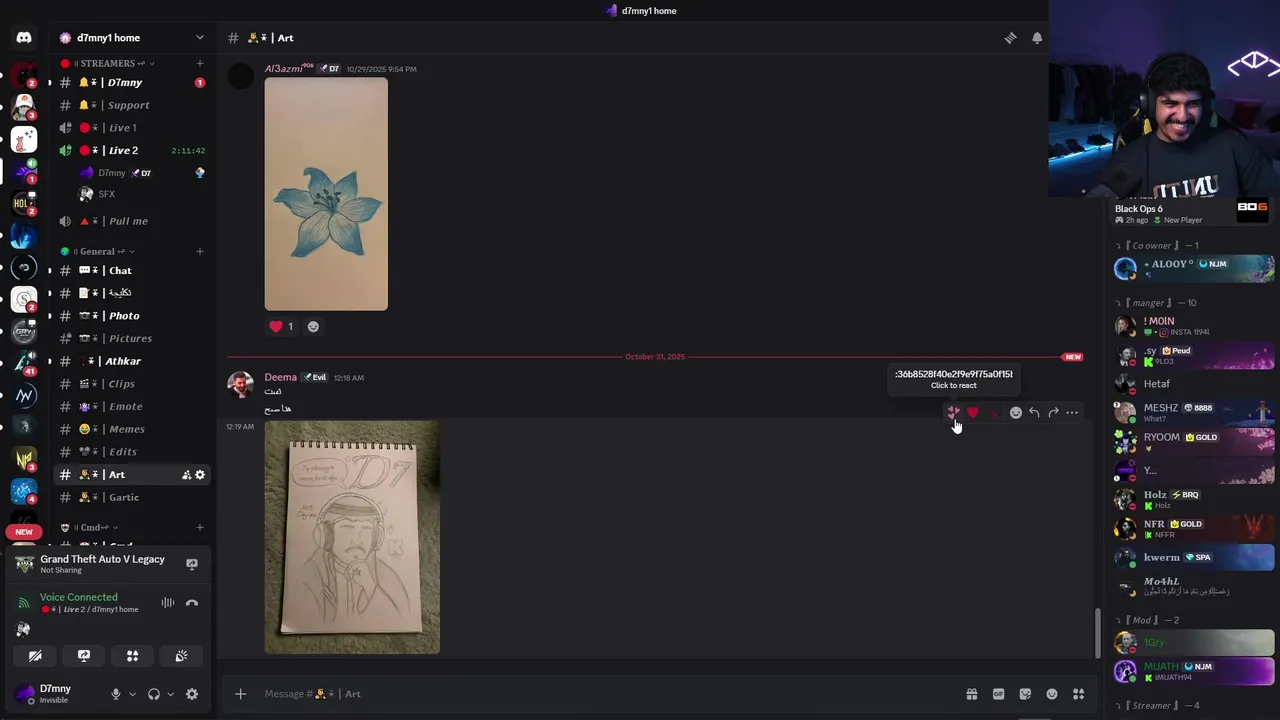Open the Gartic channel

(132, 497)
